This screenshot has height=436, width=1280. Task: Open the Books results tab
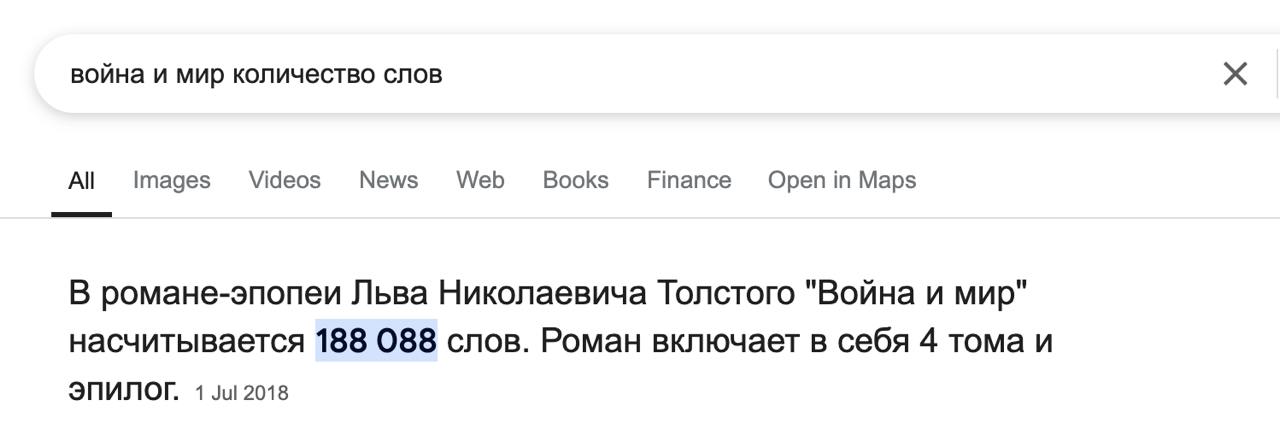click(575, 180)
